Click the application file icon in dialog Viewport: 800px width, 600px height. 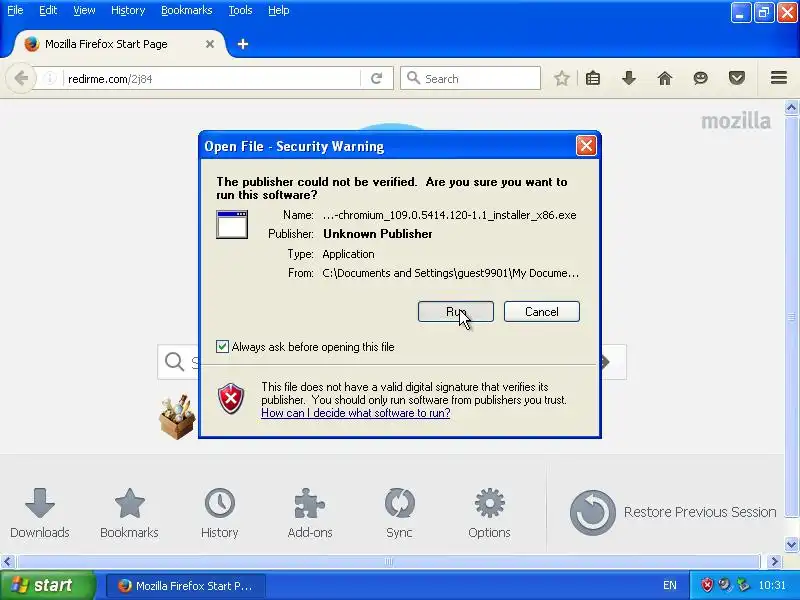(x=232, y=224)
